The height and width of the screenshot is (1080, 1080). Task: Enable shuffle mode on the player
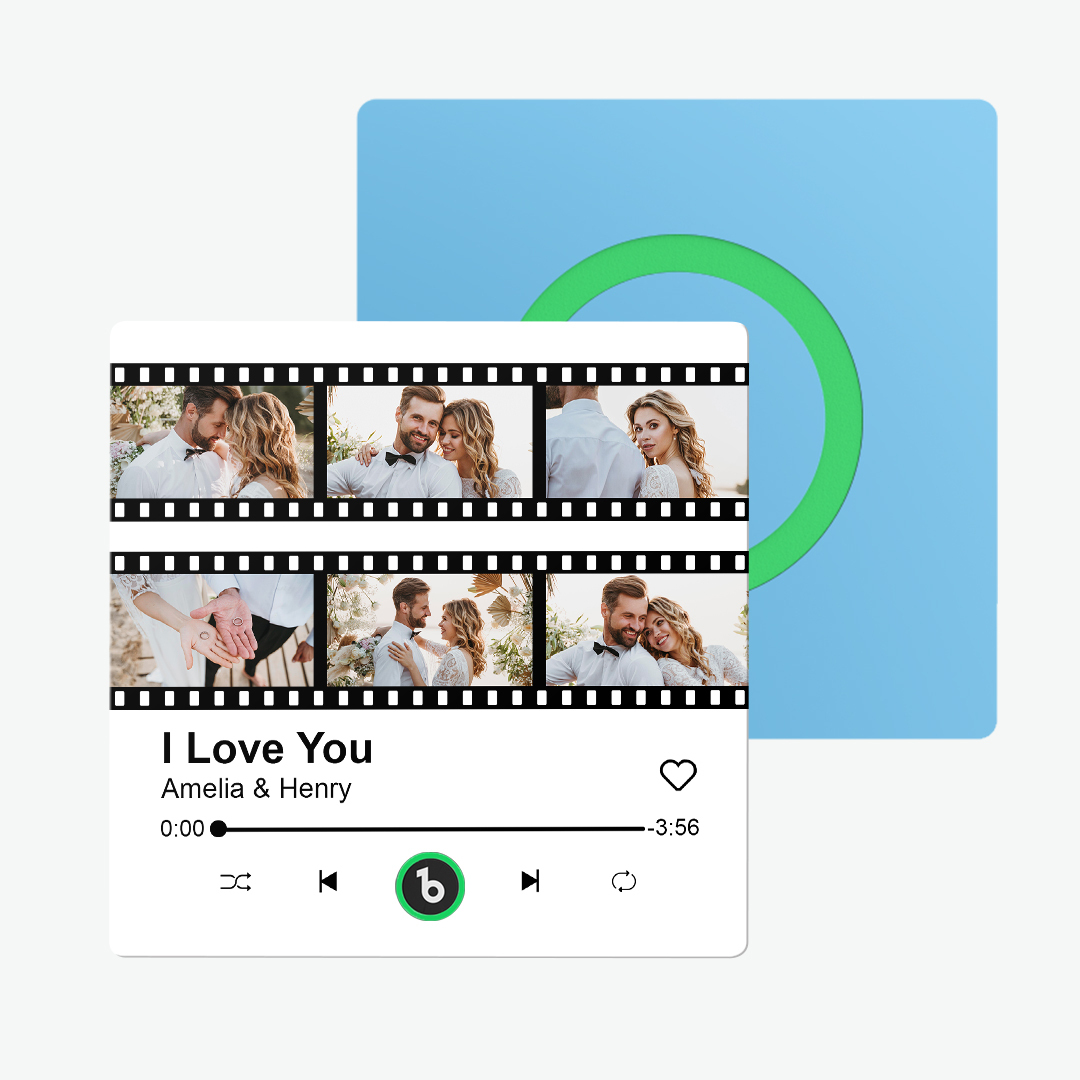click(236, 883)
